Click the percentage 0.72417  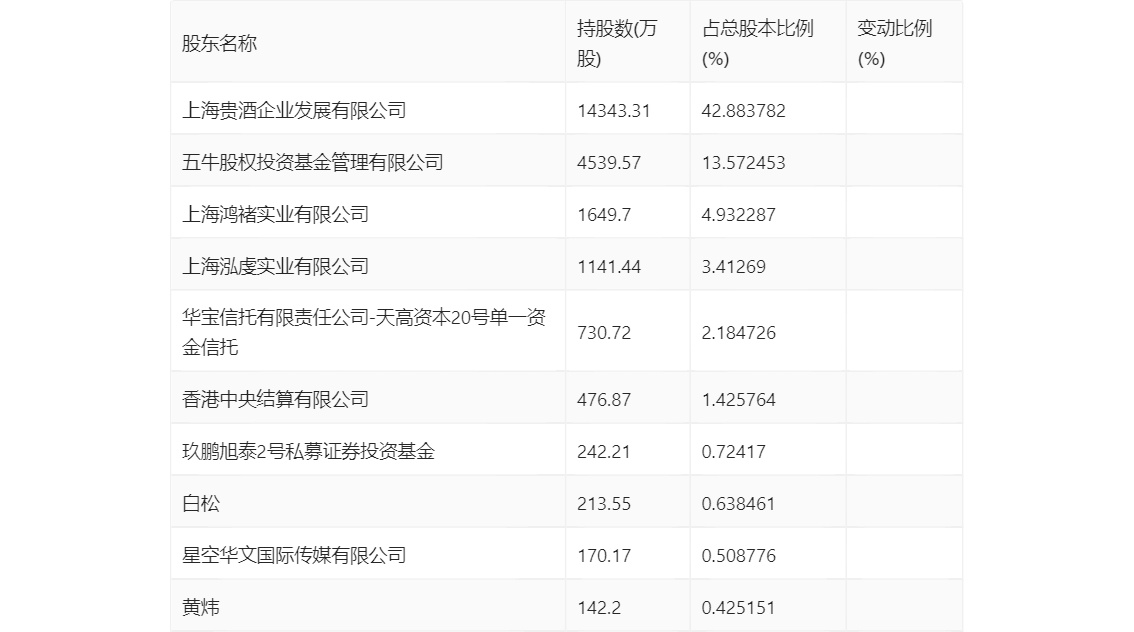pos(733,451)
